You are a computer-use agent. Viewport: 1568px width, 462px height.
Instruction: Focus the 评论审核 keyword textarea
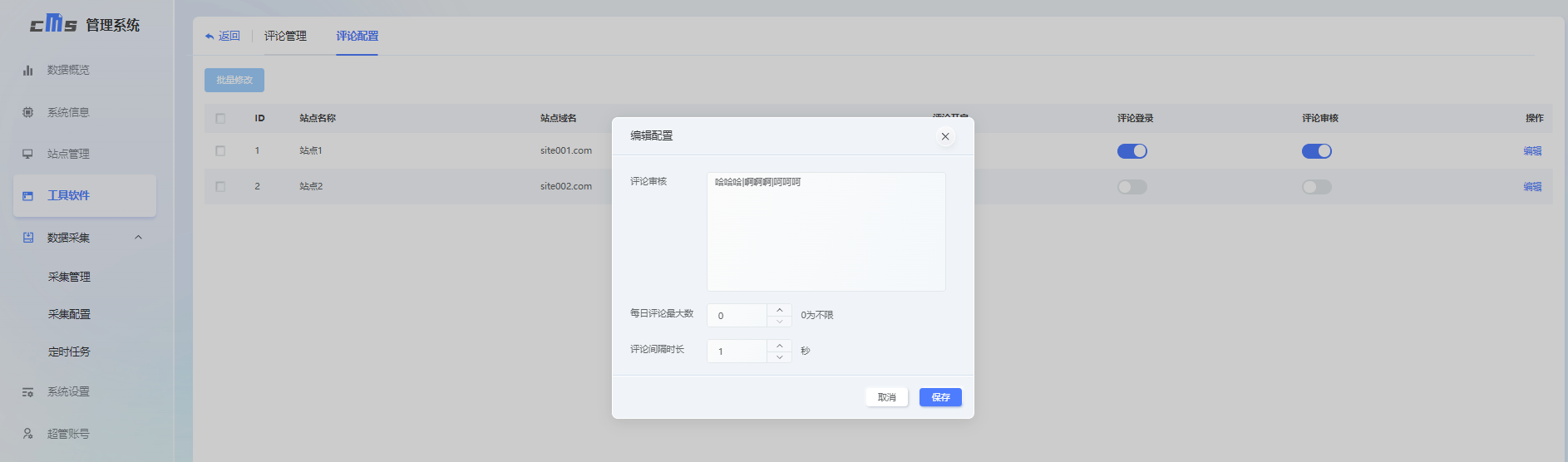click(826, 232)
